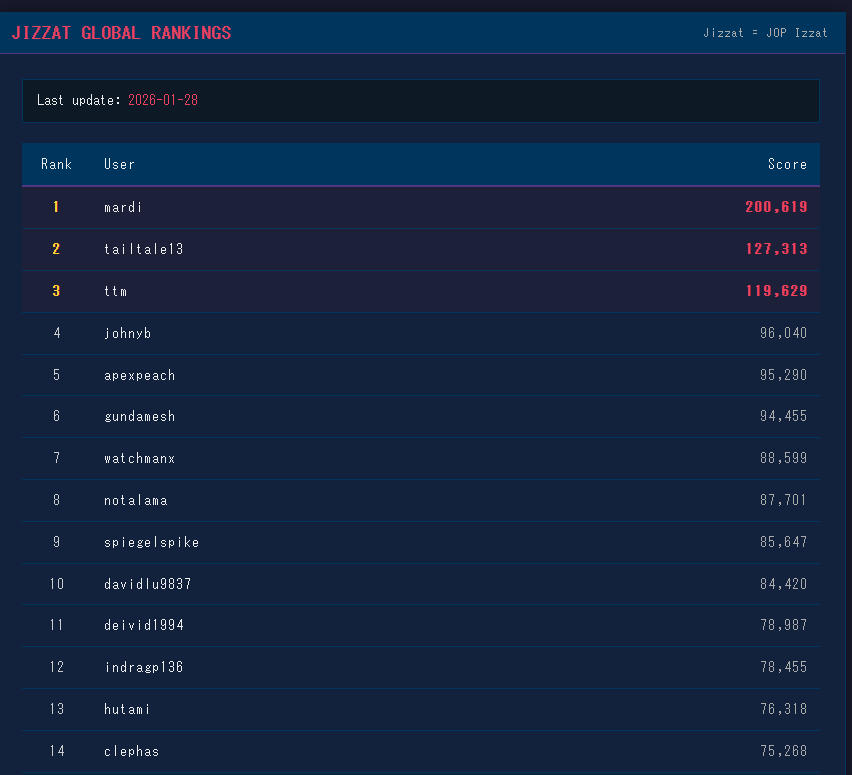852x775 pixels.
Task: Click the Rank column header
Action: [57, 164]
